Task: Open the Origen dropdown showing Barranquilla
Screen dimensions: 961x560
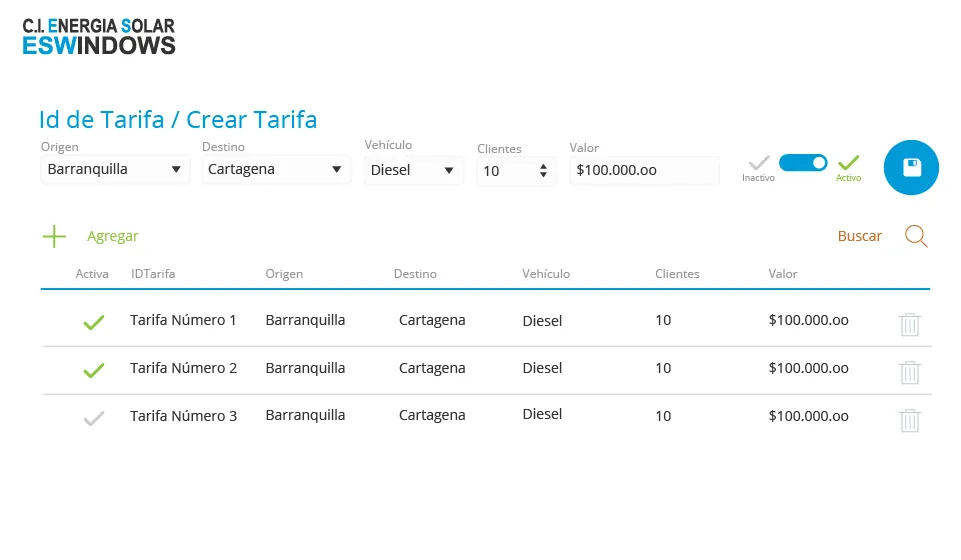Action: tap(115, 170)
